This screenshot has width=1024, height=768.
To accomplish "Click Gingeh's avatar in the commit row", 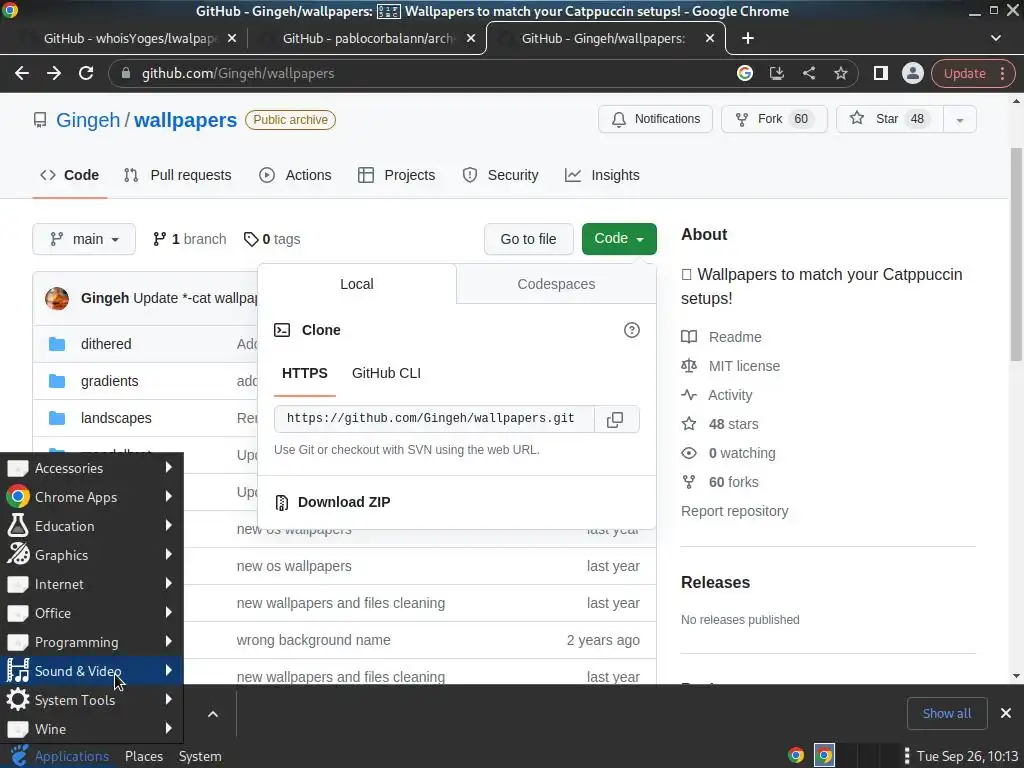I will point(57,298).
